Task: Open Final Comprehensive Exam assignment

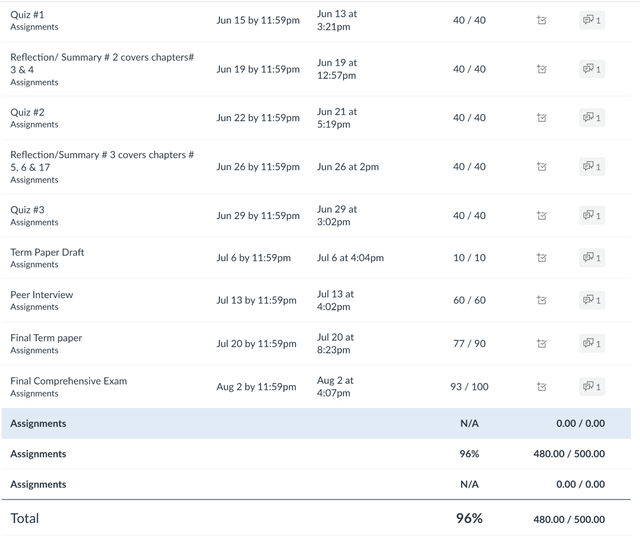Action: pos(68,381)
